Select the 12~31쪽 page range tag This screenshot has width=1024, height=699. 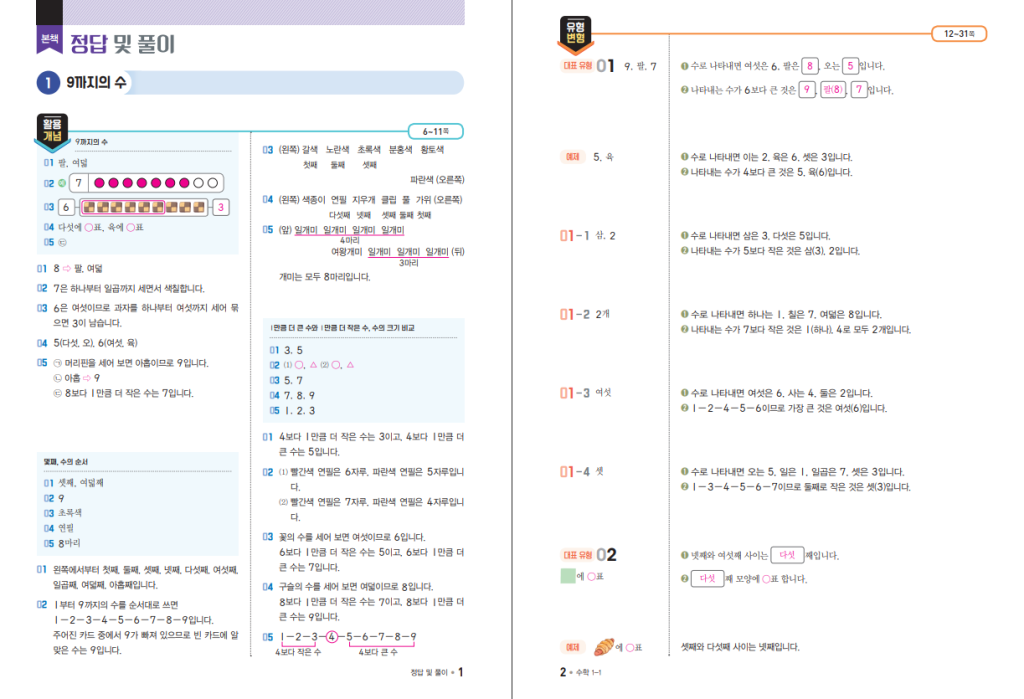point(958,34)
